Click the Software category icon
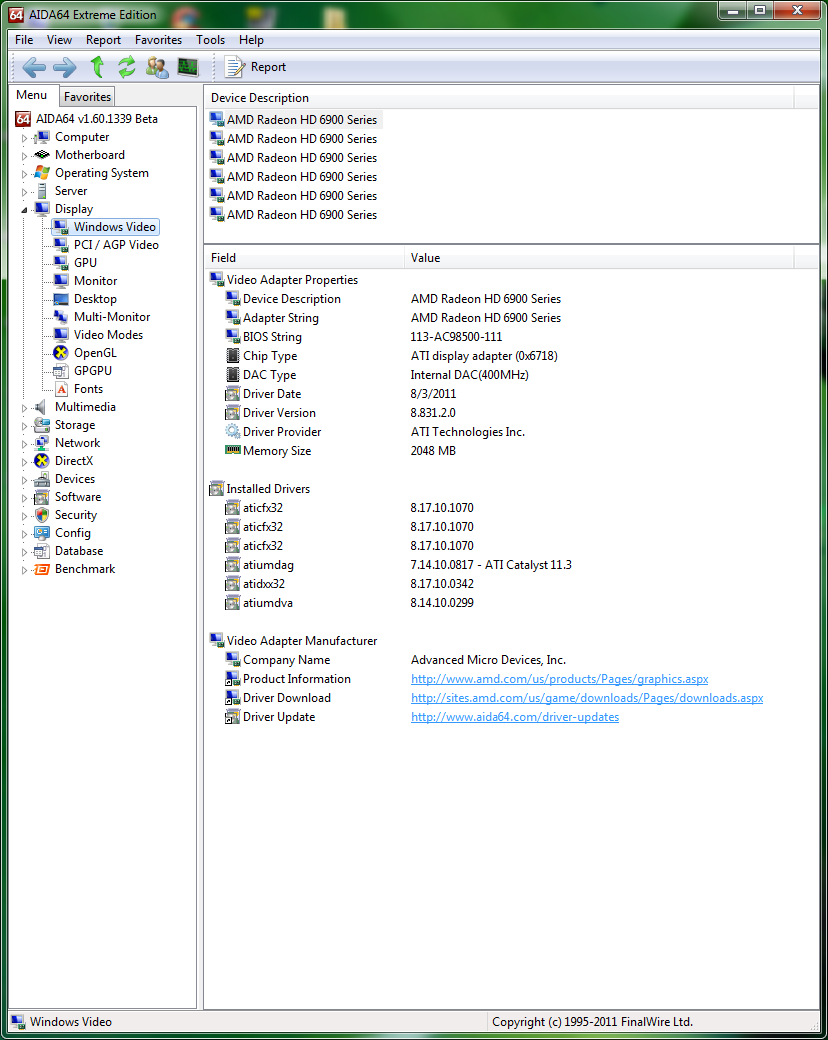 [42, 497]
